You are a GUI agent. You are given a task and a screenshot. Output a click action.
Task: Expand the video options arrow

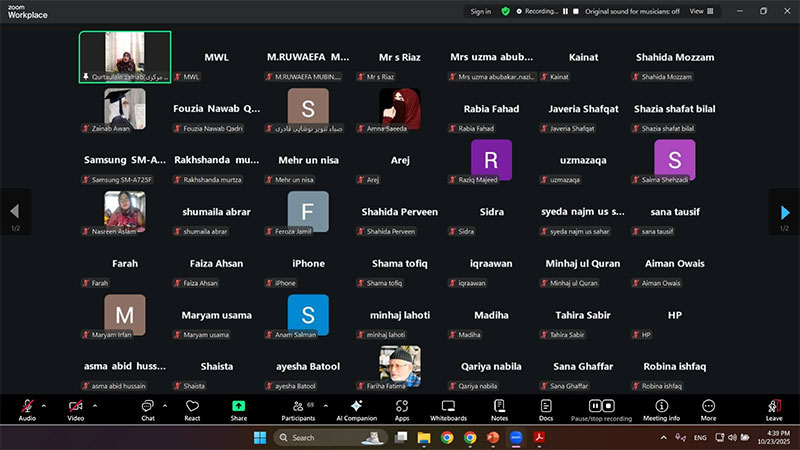tap(95, 405)
